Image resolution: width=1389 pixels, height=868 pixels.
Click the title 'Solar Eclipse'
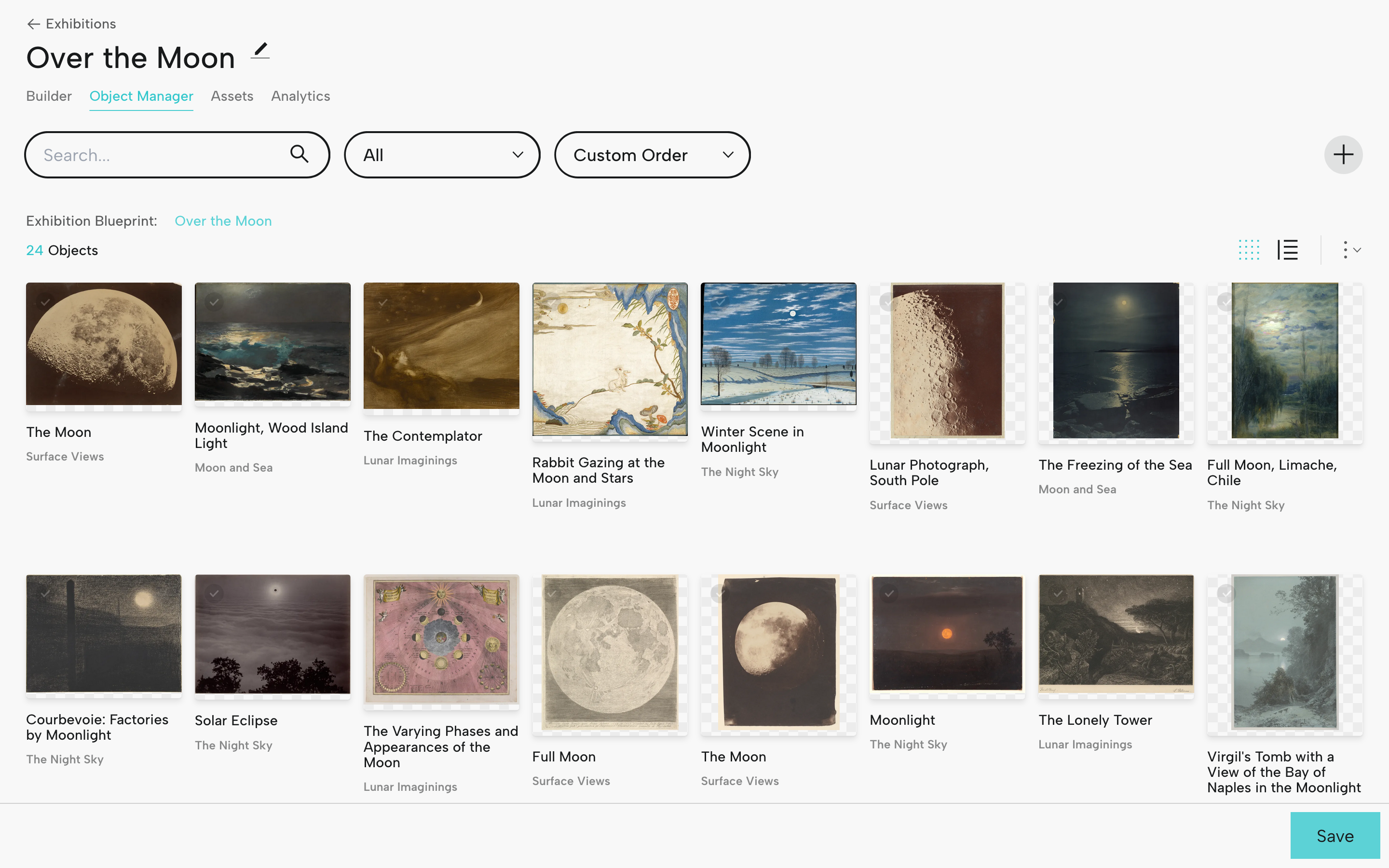[x=236, y=720]
